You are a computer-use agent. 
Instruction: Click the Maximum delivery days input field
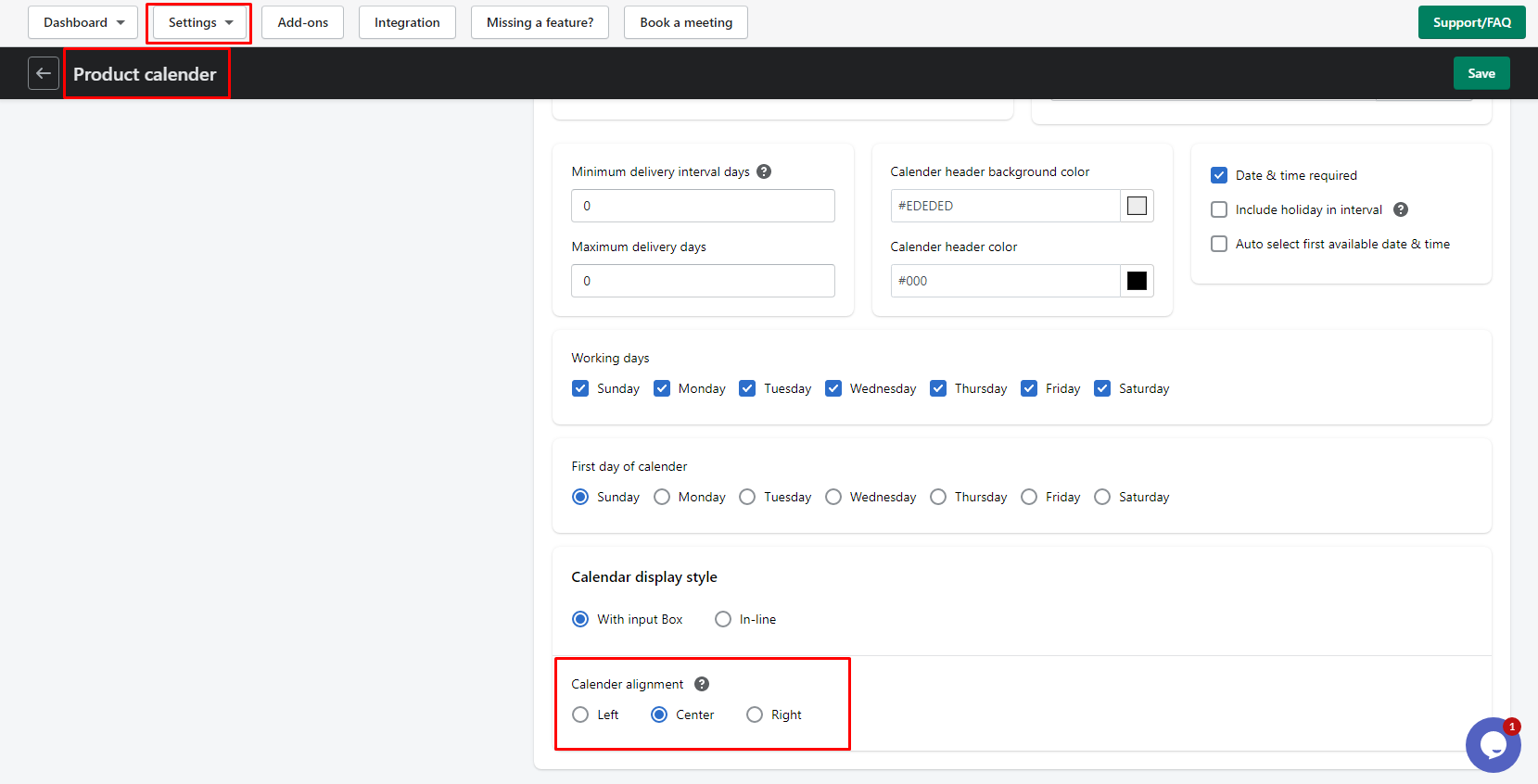[703, 281]
